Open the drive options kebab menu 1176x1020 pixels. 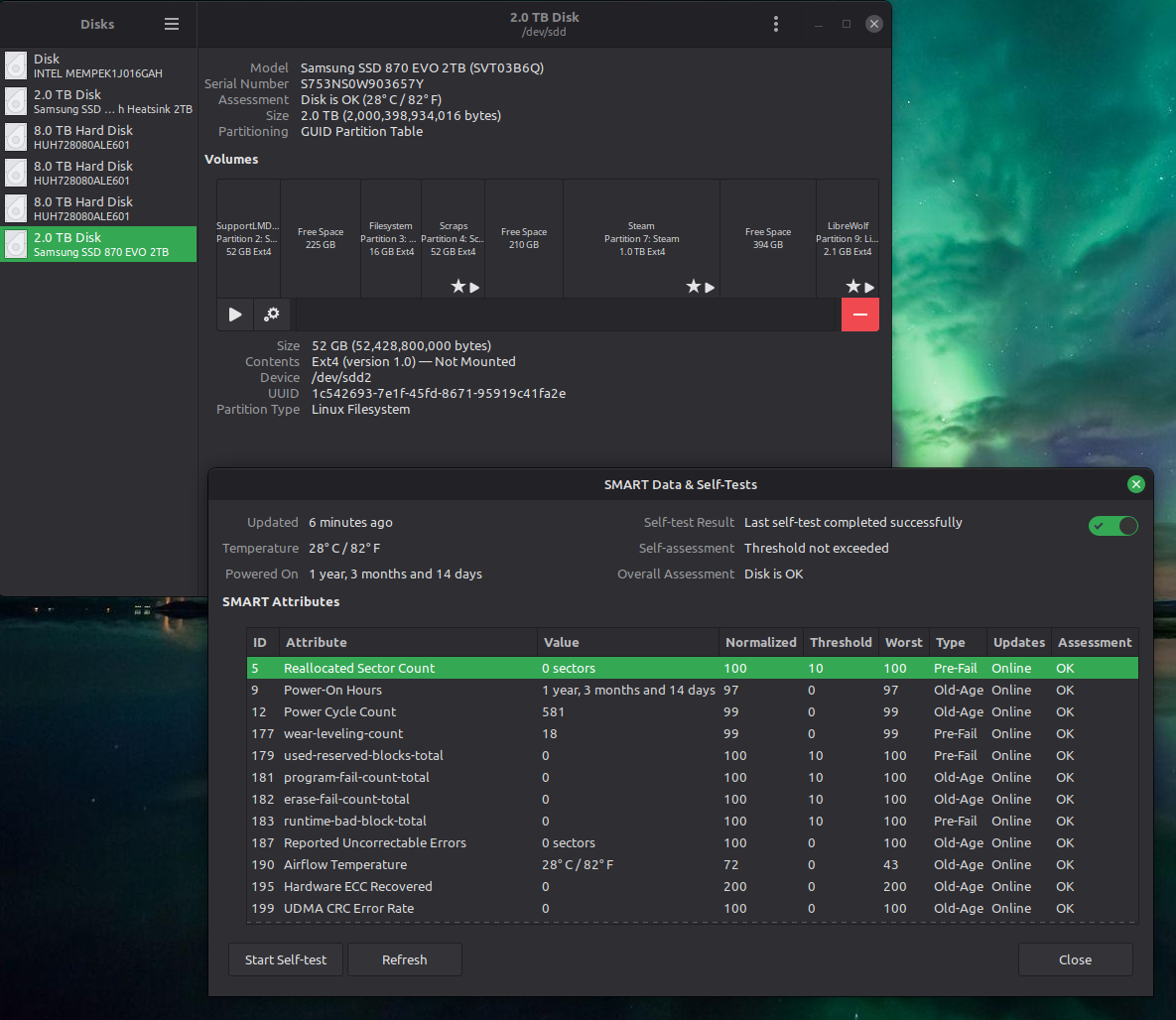click(x=775, y=24)
